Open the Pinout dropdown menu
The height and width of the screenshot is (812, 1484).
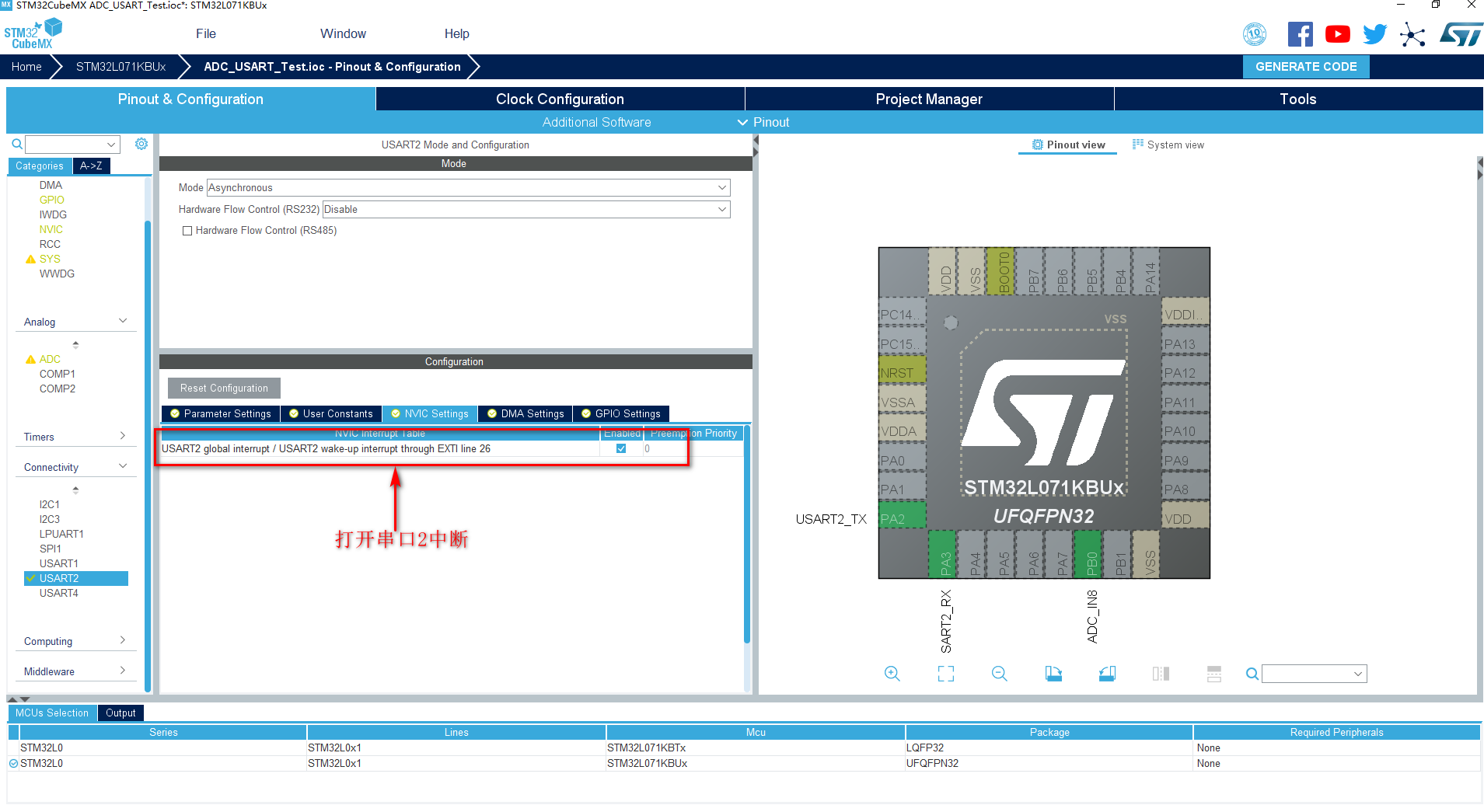click(763, 122)
